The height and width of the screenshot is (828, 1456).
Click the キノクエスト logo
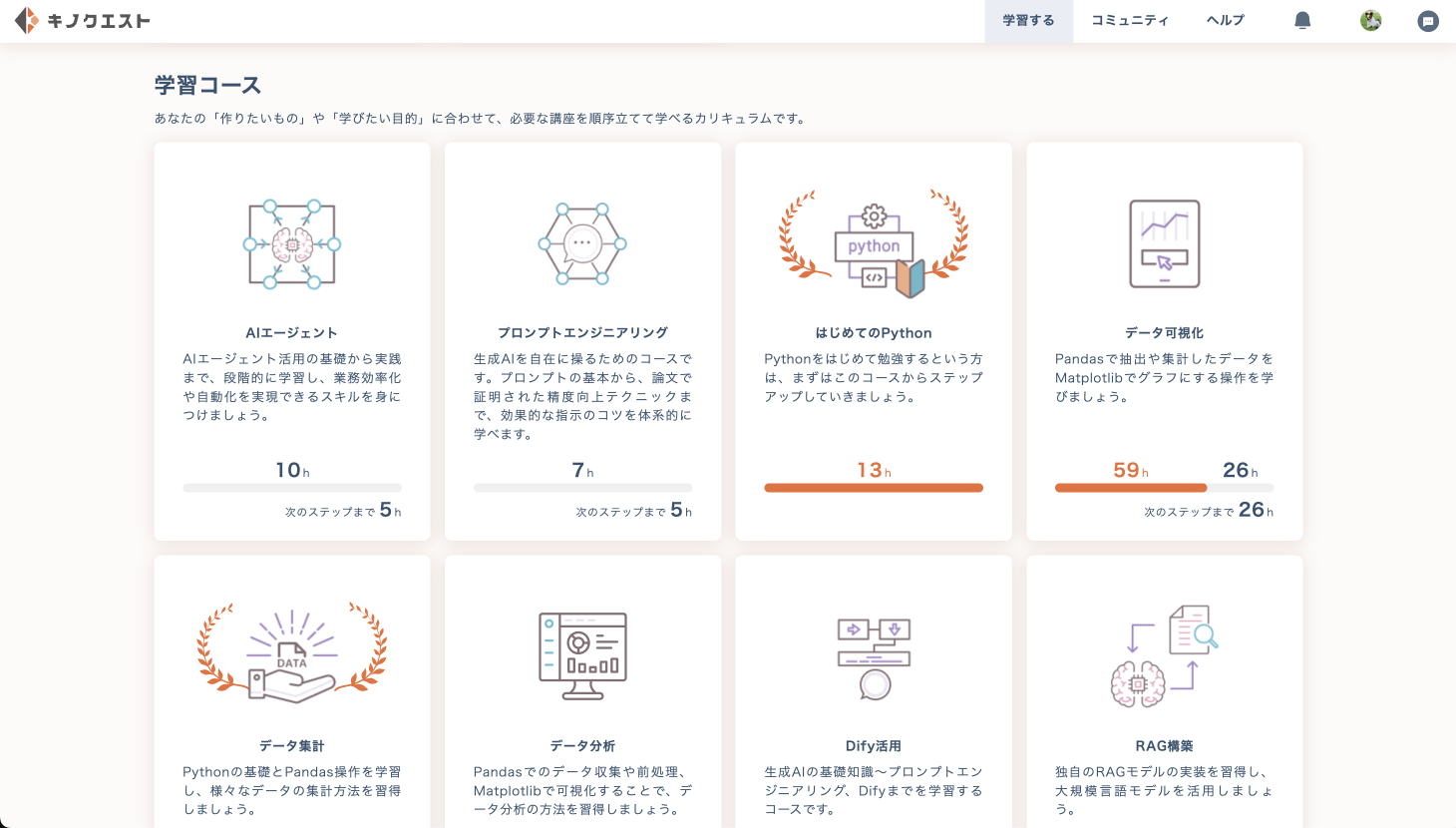[x=83, y=19]
